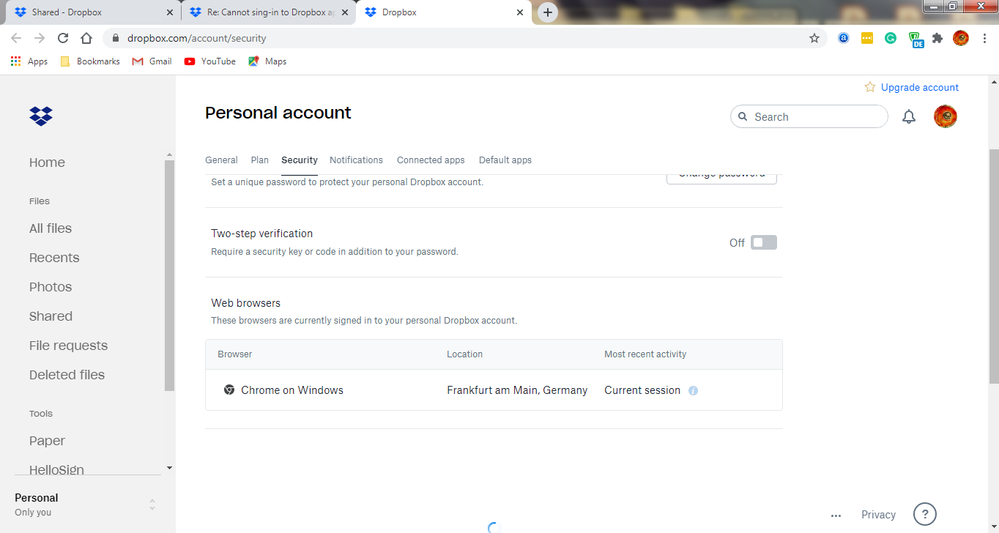Go to the browser home page
This screenshot has height=533, width=999.
[86, 38]
